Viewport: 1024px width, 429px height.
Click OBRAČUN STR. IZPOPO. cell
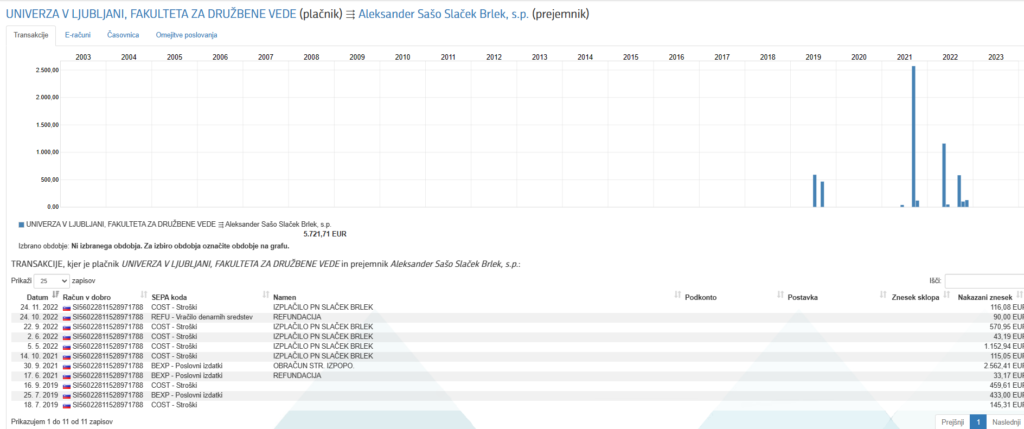point(313,366)
